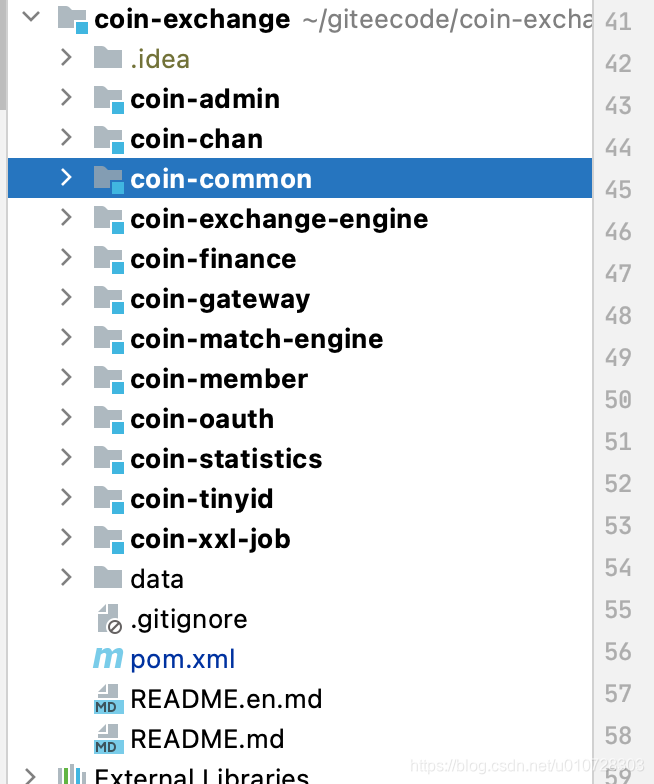This screenshot has height=784, width=654.
Task: Select the coin-statistics module
Action: [x=226, y=459]
